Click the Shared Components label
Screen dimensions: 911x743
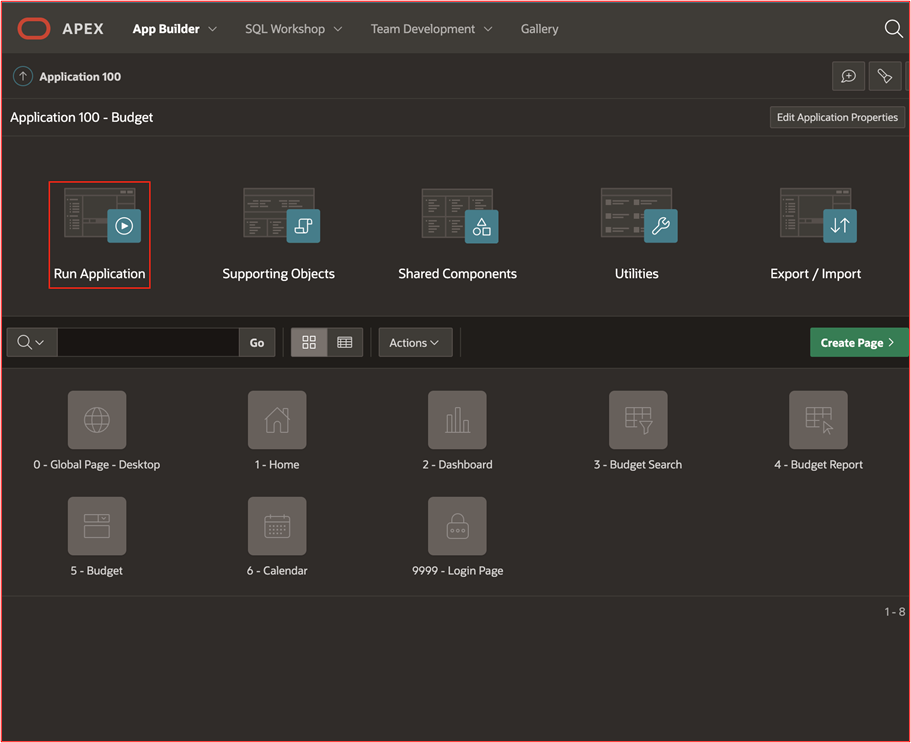(x=457, y=274)
